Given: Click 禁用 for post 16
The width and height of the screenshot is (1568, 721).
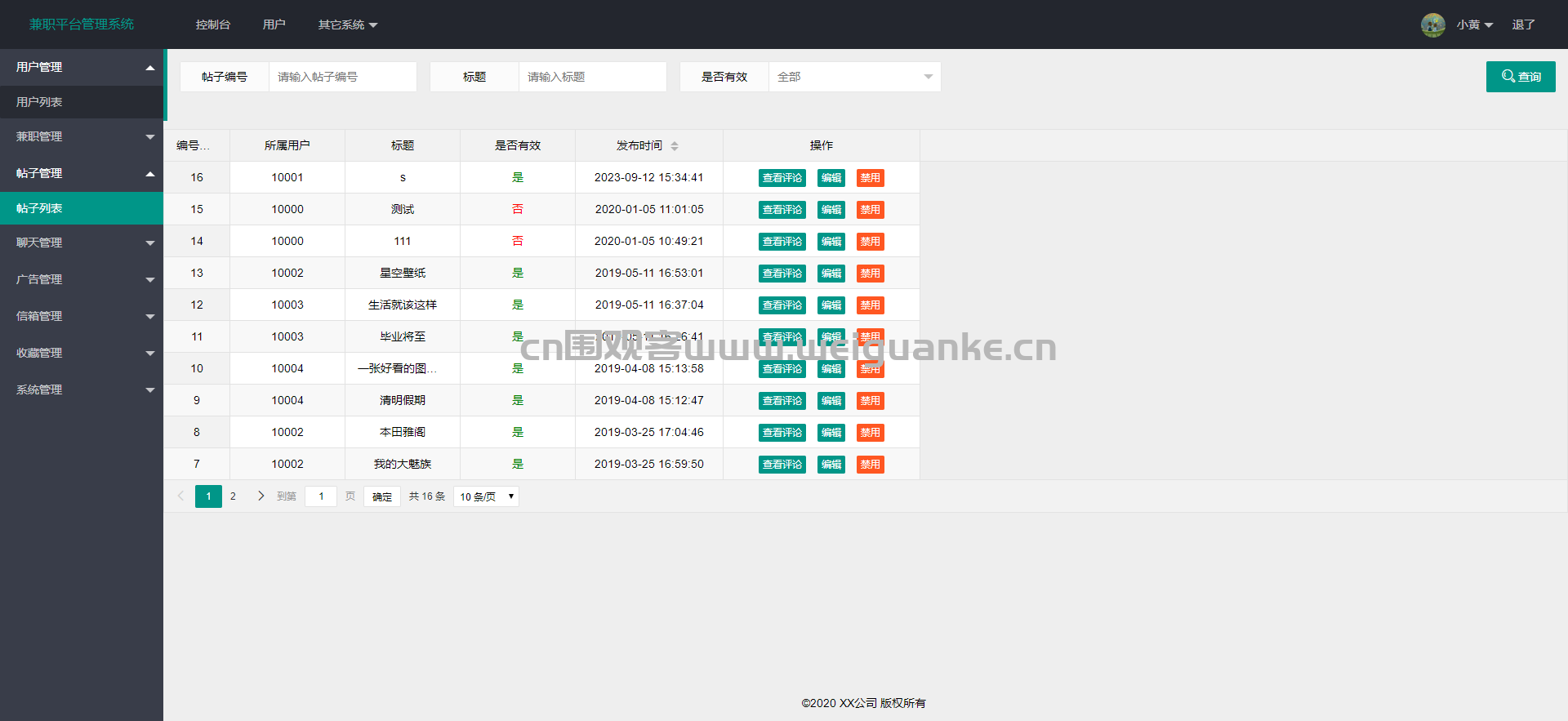Looking at the screenshot, I should pos(871,178).
